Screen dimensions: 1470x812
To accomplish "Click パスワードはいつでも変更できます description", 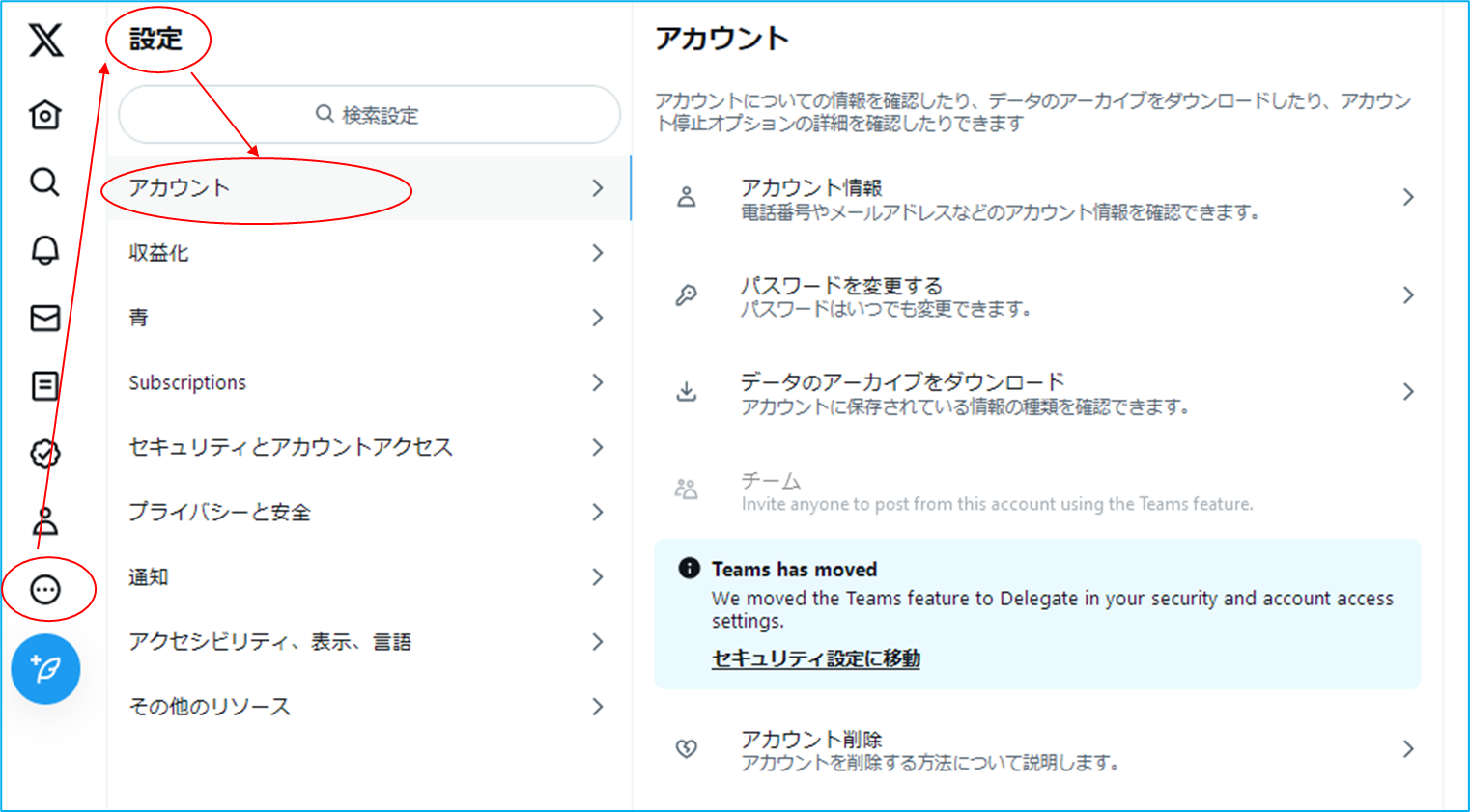I will 886,309.
